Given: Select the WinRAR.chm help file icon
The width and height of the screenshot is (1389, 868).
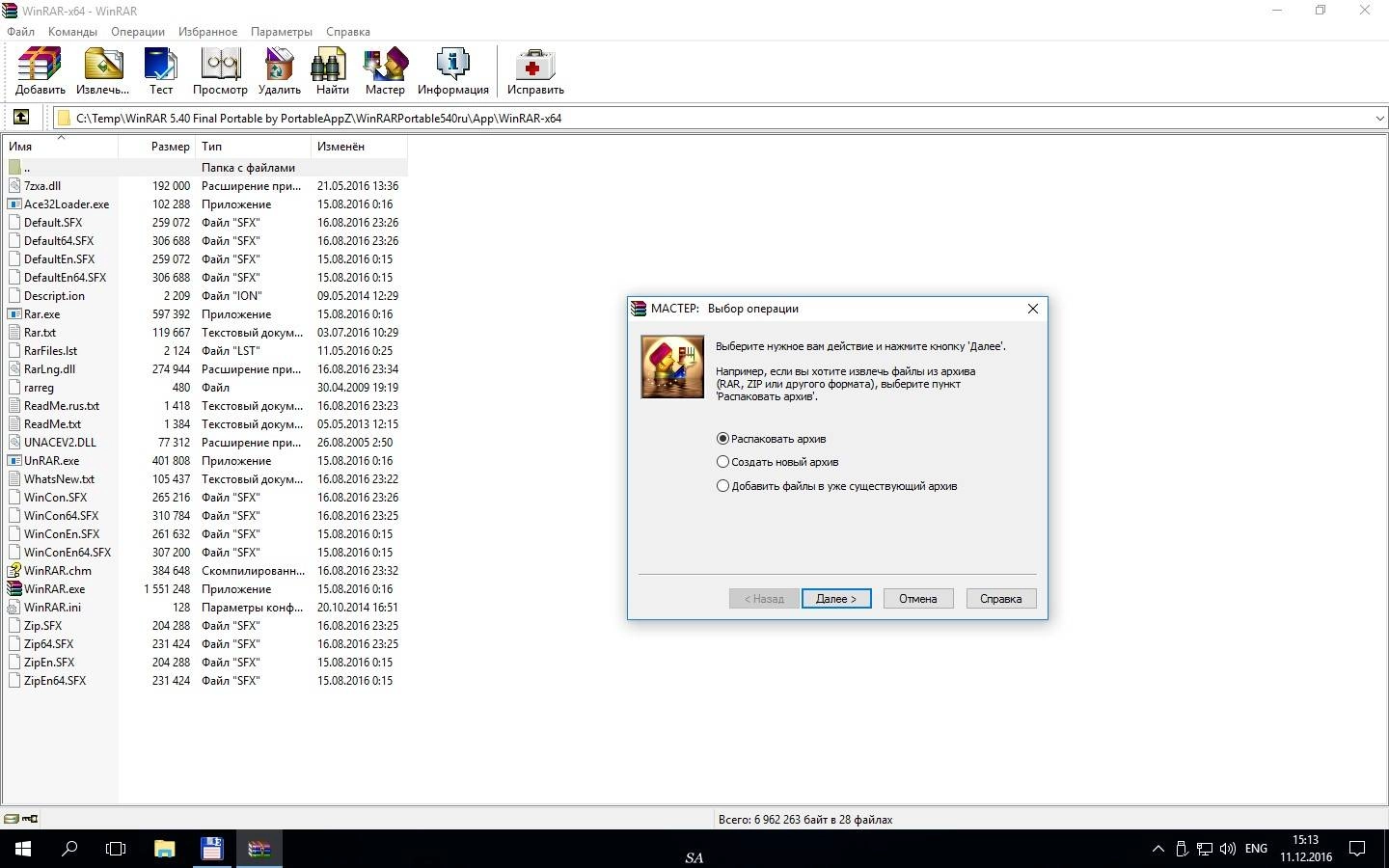Looking at the screenshot, I should coord(14,570).
